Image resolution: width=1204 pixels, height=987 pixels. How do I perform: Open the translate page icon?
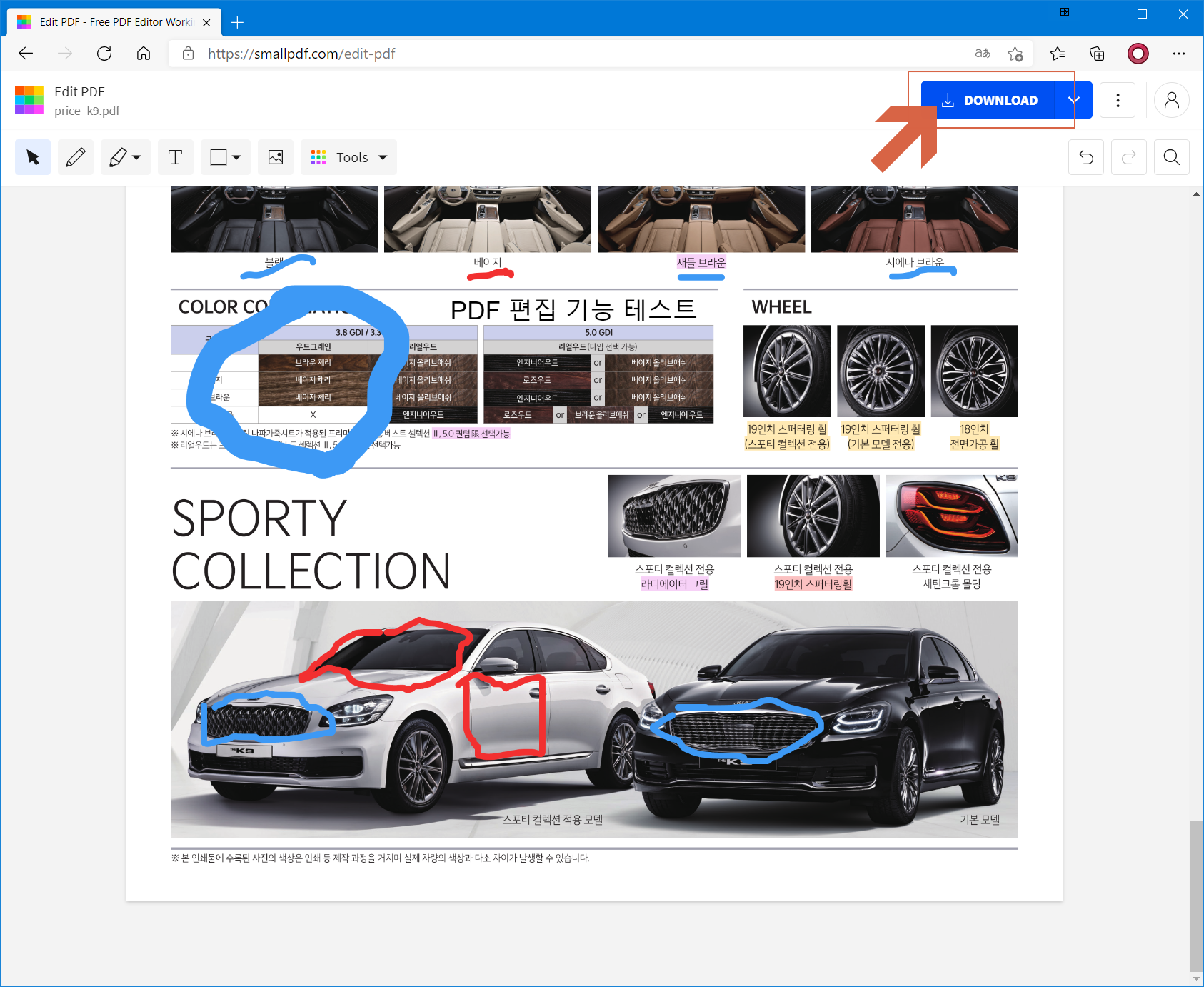[x=983, y=54]
